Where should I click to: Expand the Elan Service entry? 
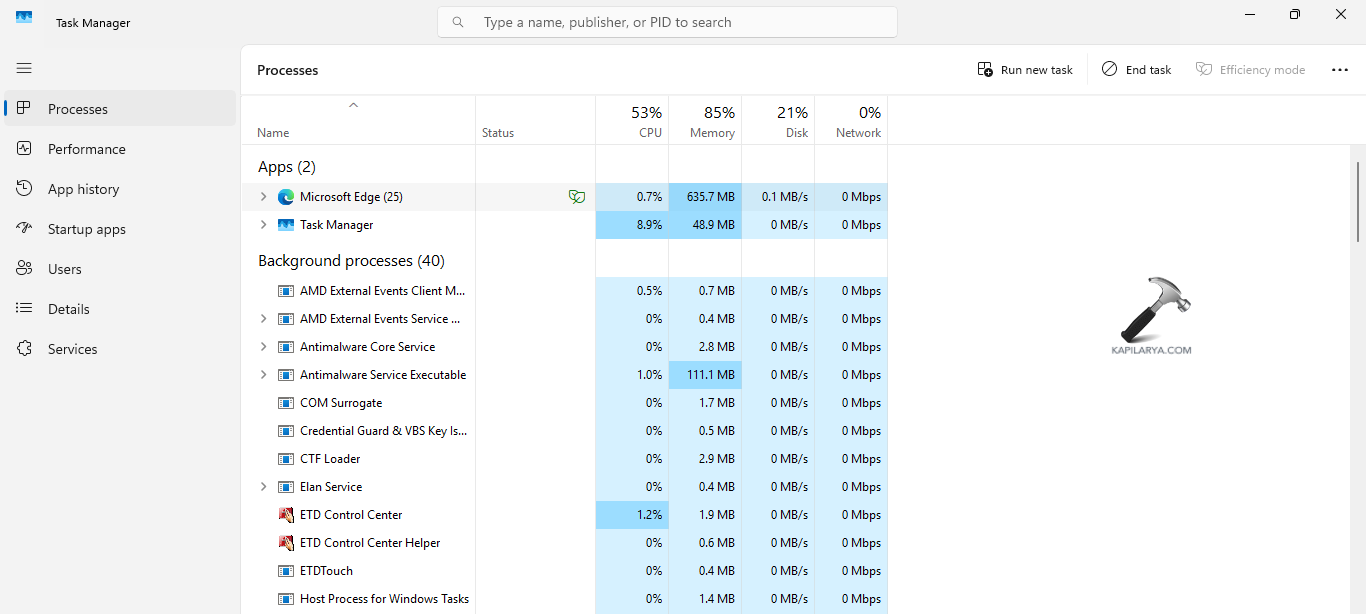pyautogui.click(x=264, y=487)
